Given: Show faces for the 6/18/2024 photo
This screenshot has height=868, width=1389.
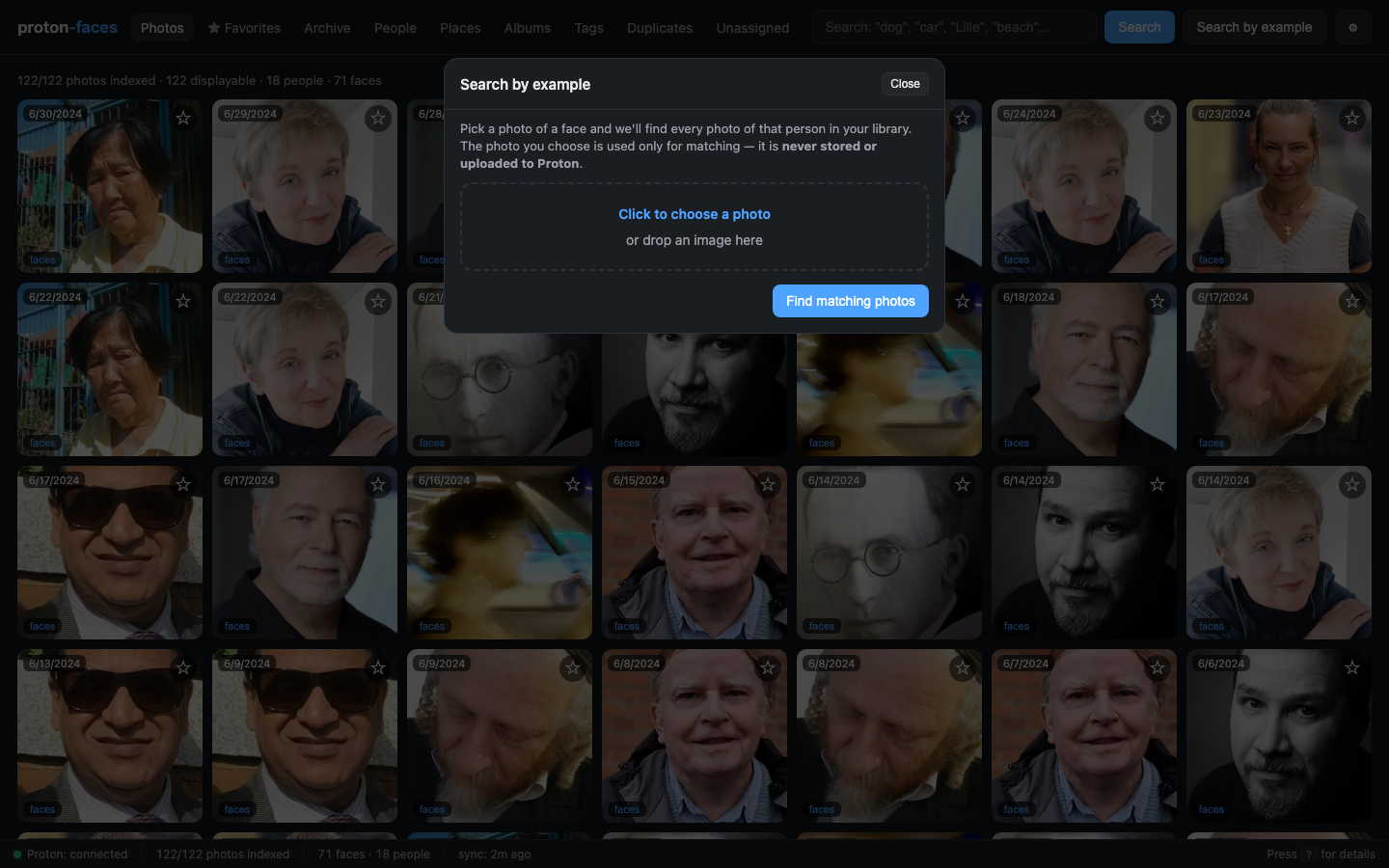Looking at the screenshot, I should 1017,443.
